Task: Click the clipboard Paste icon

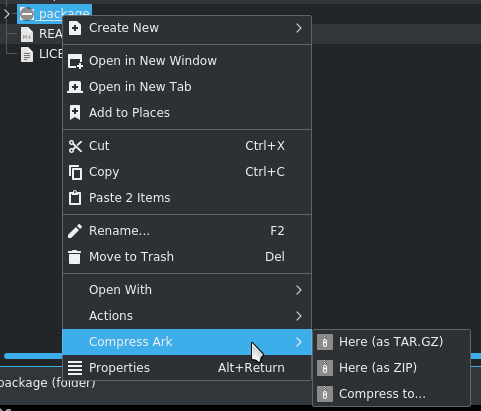Action: coord(75,198)
